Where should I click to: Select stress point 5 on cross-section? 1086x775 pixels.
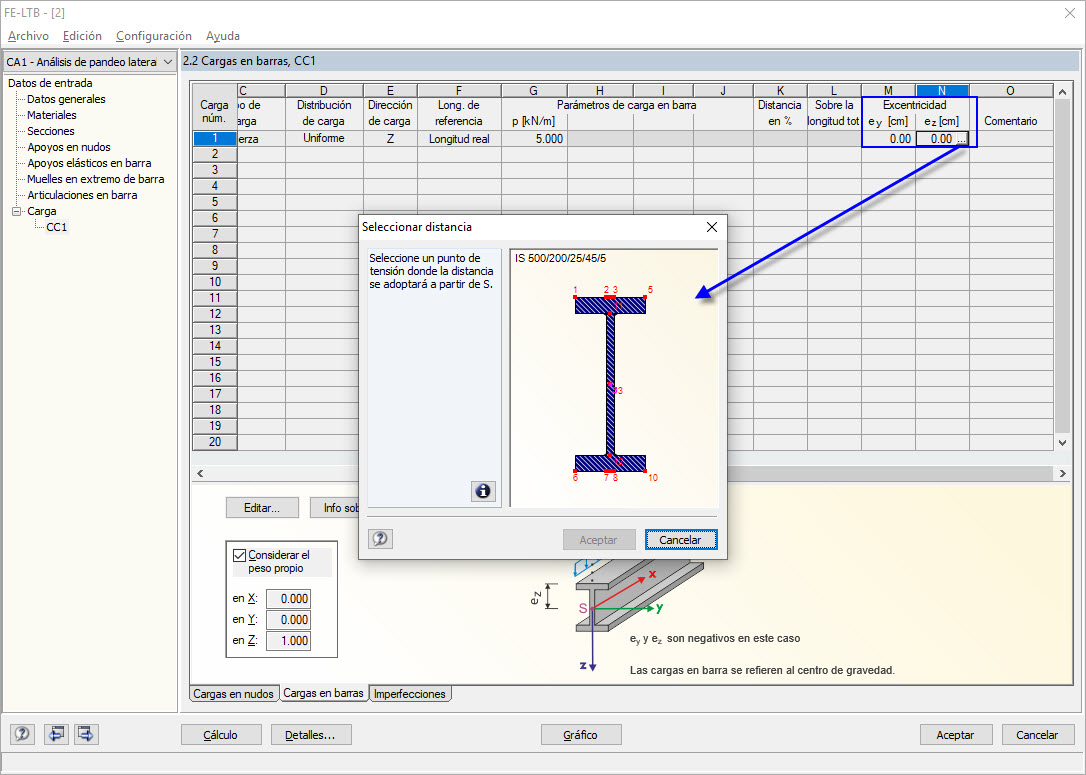point(646,297)
